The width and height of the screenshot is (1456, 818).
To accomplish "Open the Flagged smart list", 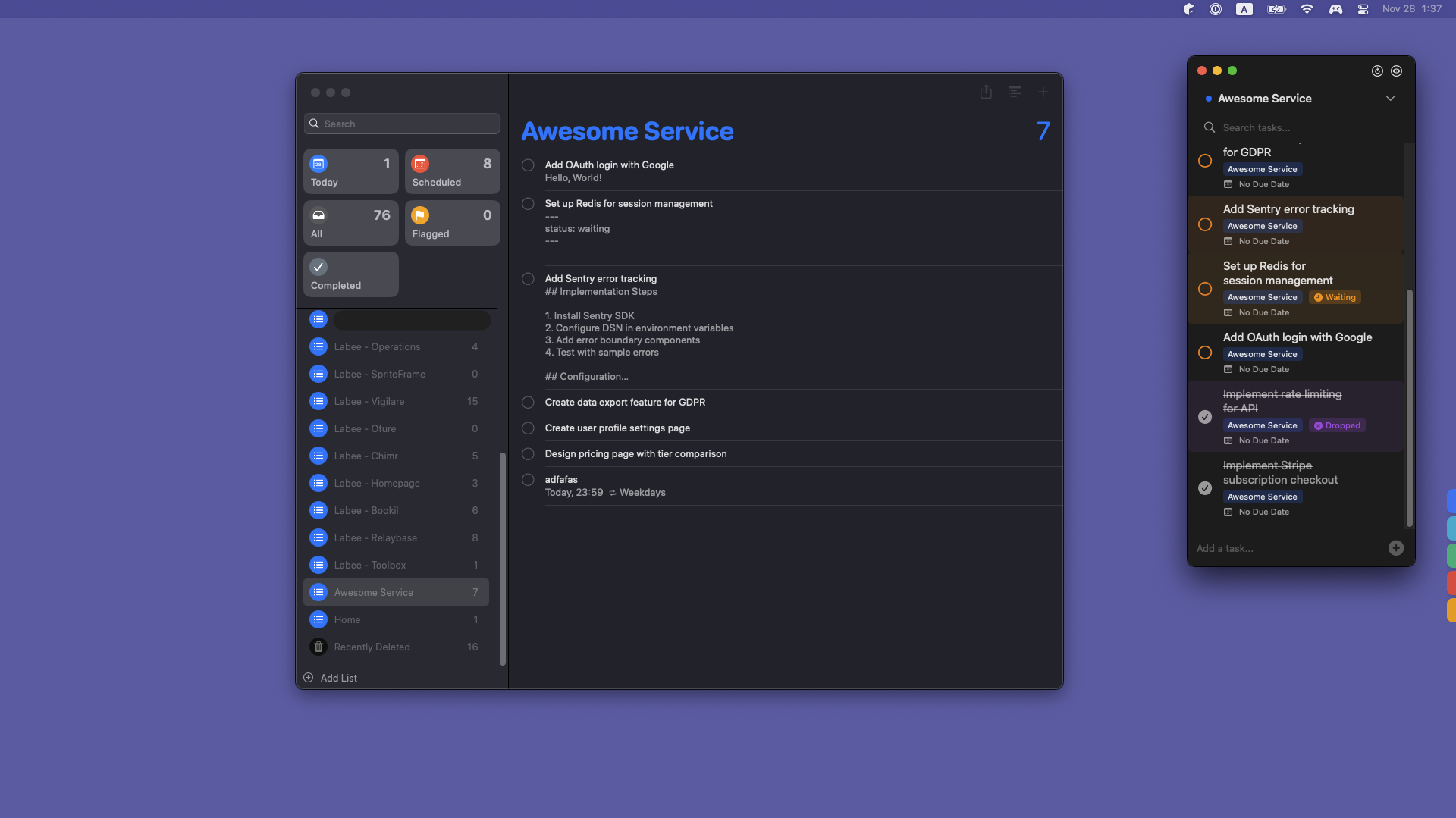I will tap(451, 222).
